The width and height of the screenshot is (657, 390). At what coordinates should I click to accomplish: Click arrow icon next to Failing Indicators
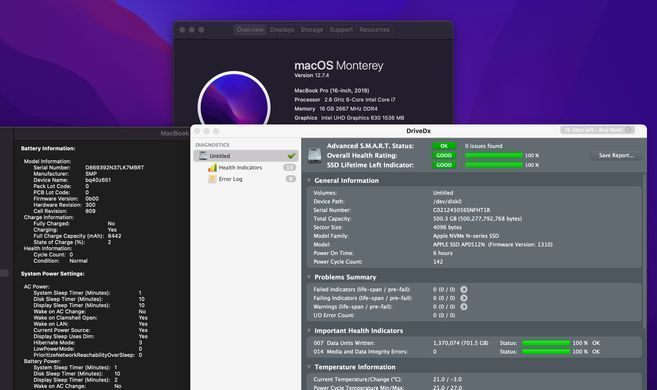pos(464,298)
